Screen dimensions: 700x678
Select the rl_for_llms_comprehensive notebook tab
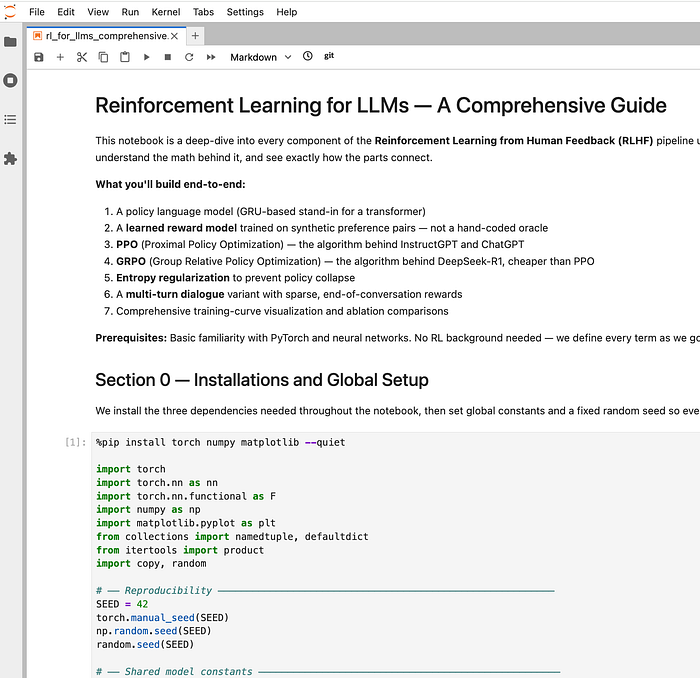click(x=107, y=36)
